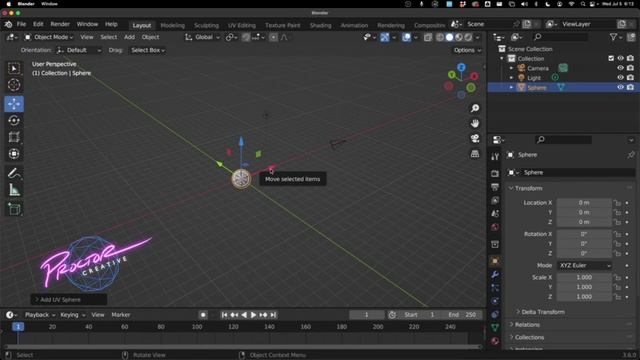Expand the Collections panel
This screenshot has height=360, width=640.
point(529,338)
